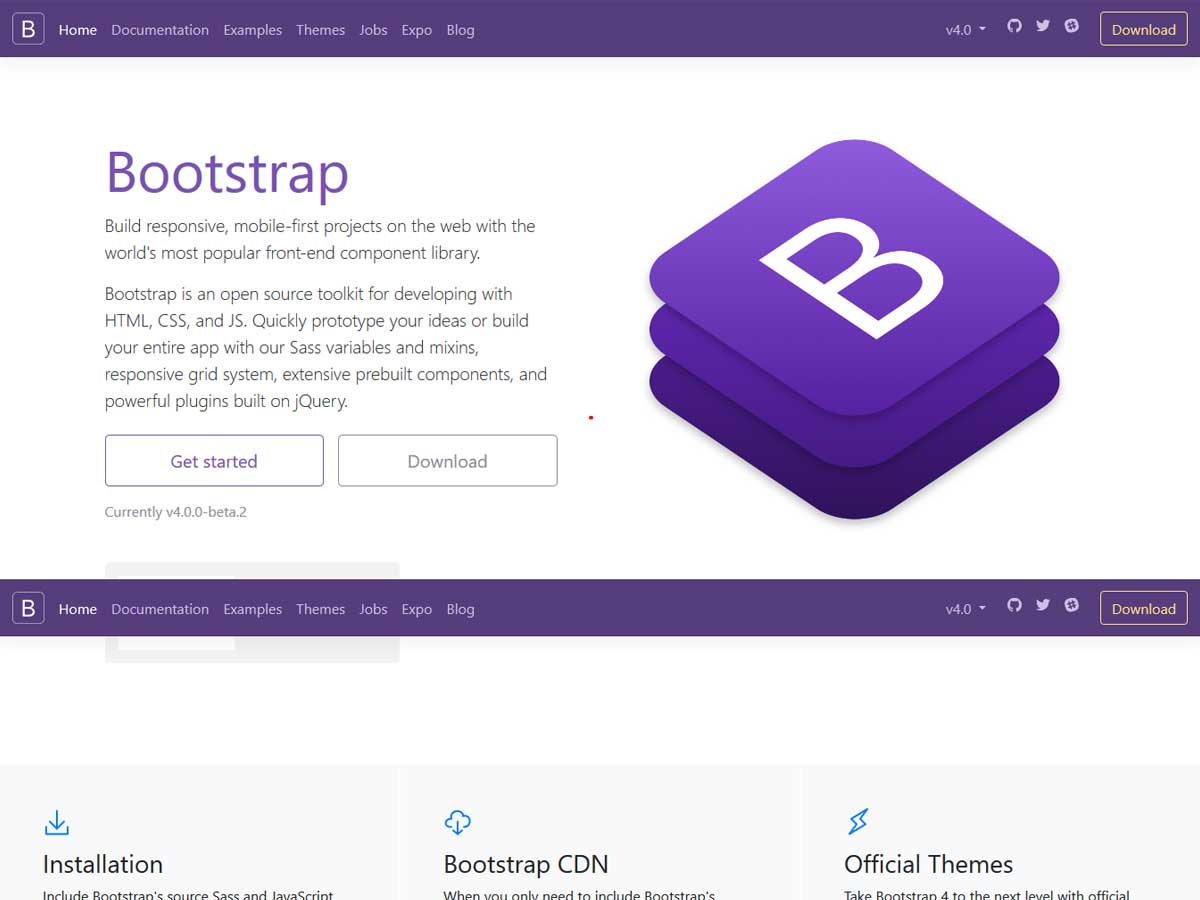Open the v4.0 version dropdown in top navbar
The height and width of the screenshot is (900, 1200).
click(x=964, y=29)
